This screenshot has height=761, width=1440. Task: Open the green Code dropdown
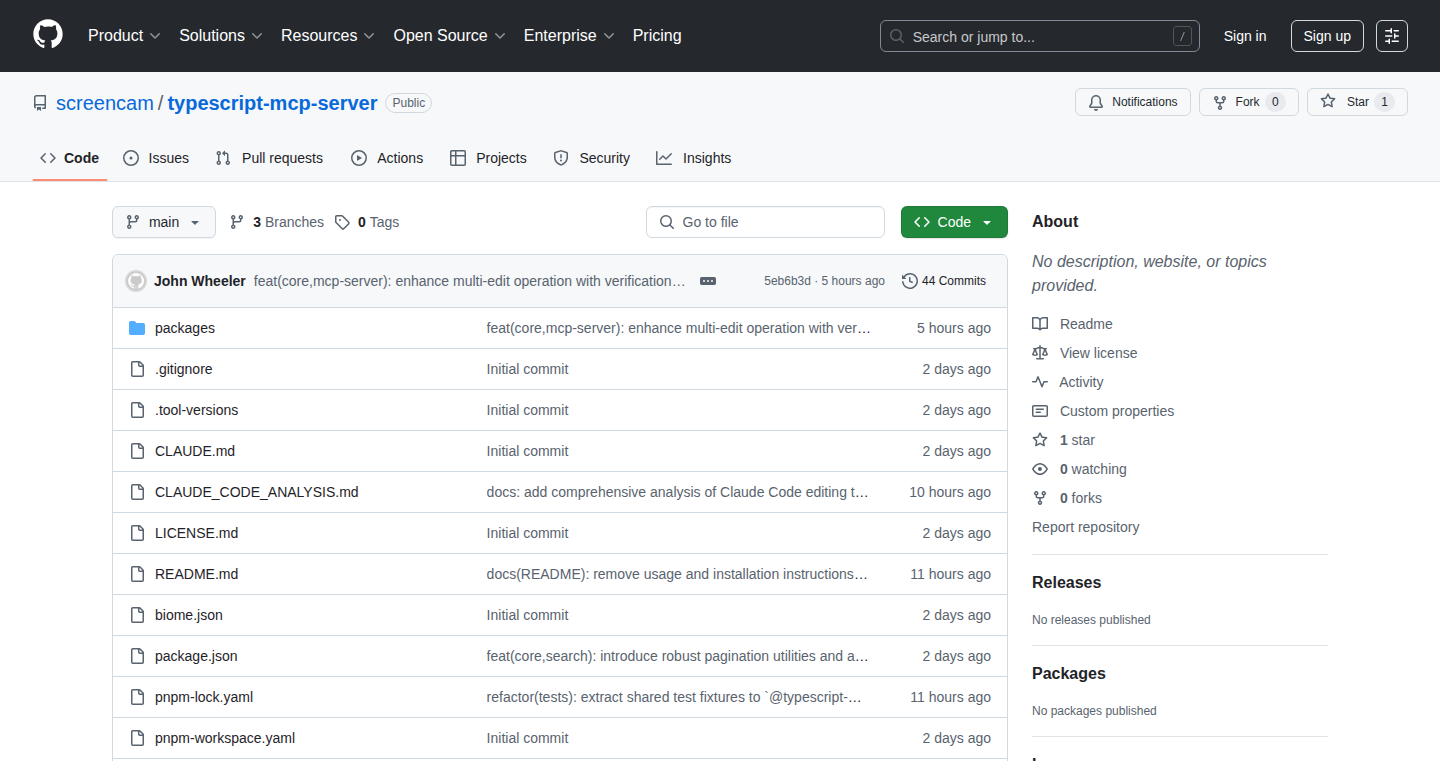(954, 222)
